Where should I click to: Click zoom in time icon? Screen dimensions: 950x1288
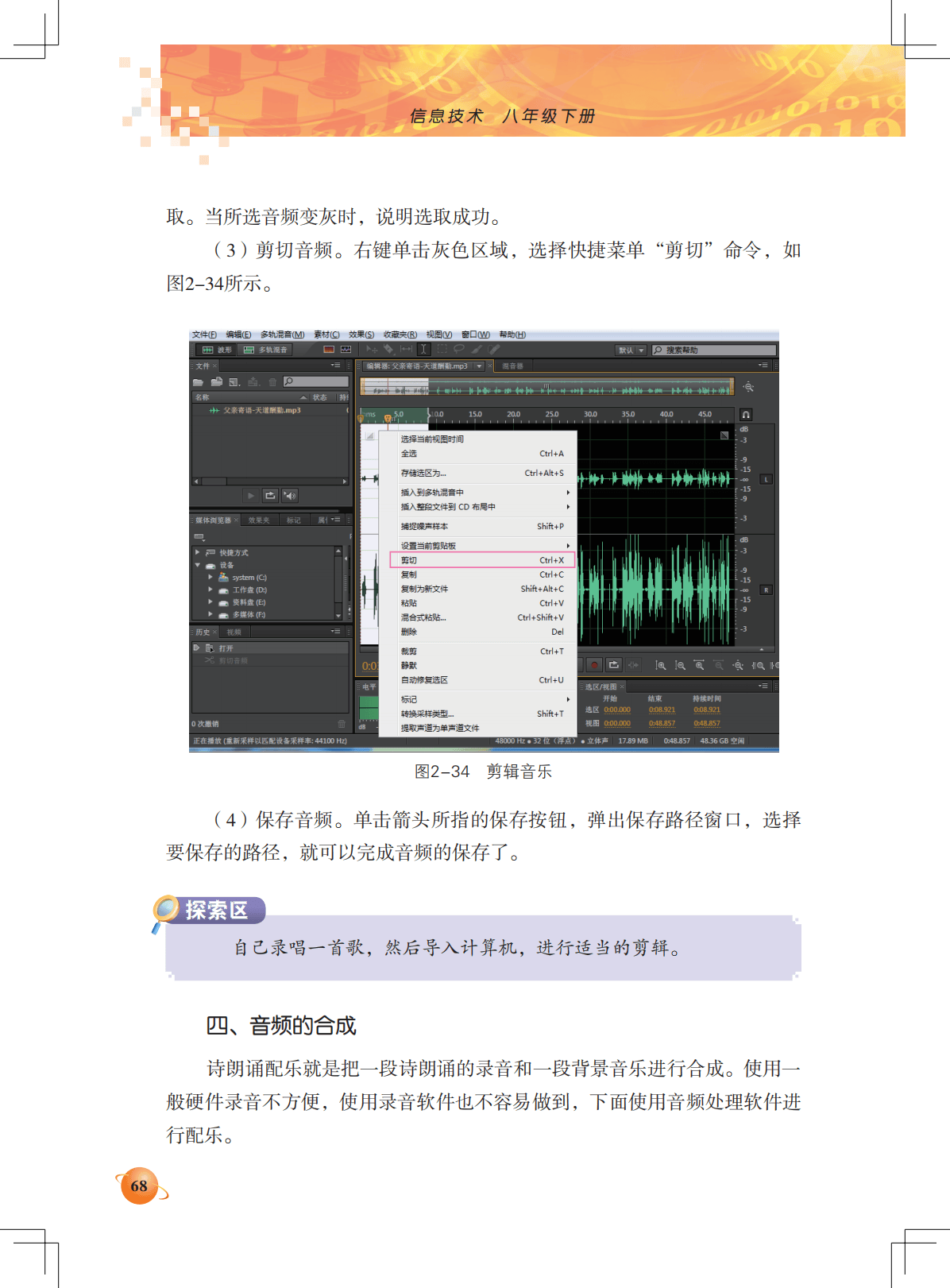tap(699, 665)
